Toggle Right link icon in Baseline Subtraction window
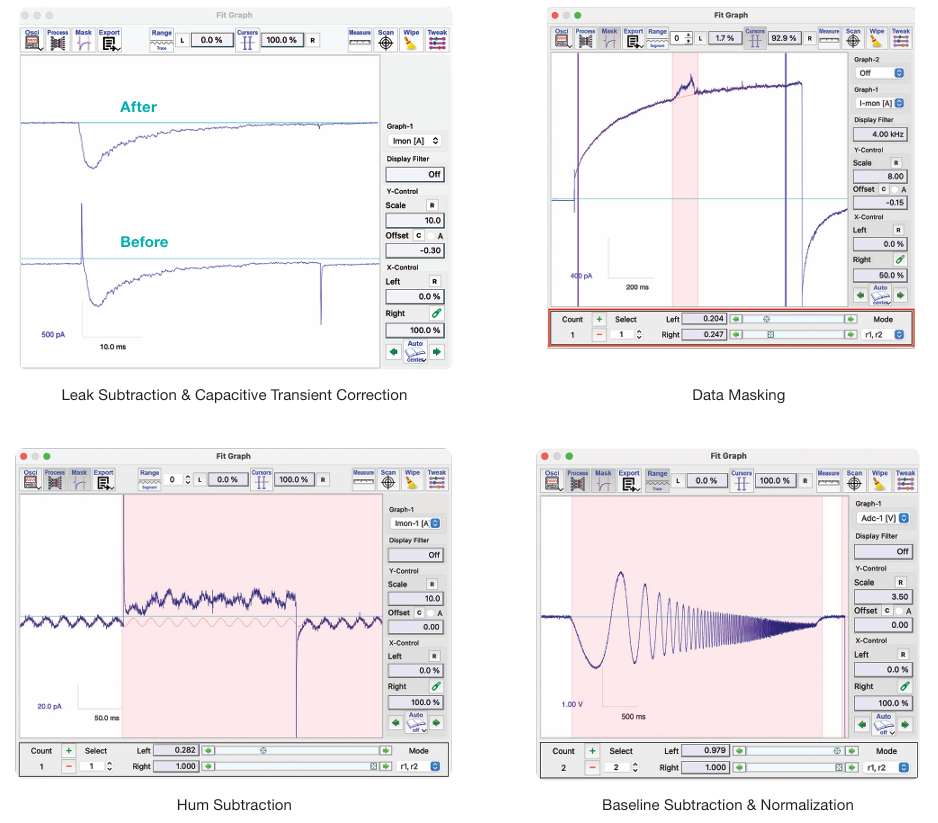Image resolution: width=938 pixels, height=823 pixels. pos(904,686)
